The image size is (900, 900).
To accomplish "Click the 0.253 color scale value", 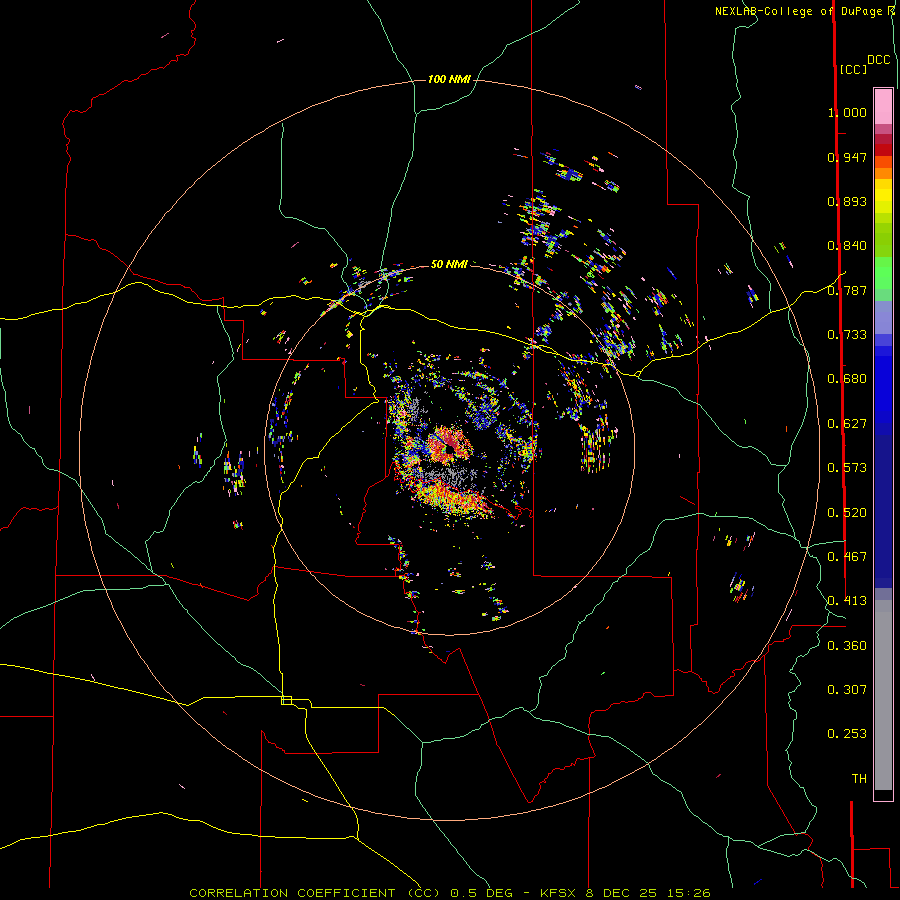I will coord(847,734).
